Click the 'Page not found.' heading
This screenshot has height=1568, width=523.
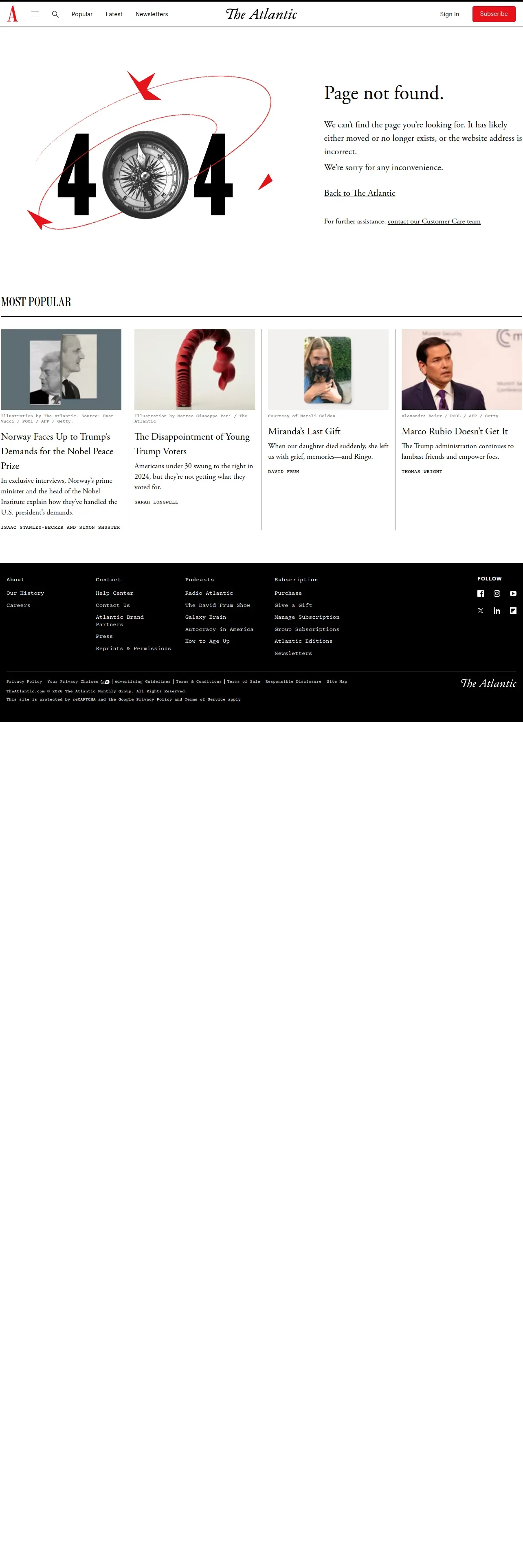[384, 93]
